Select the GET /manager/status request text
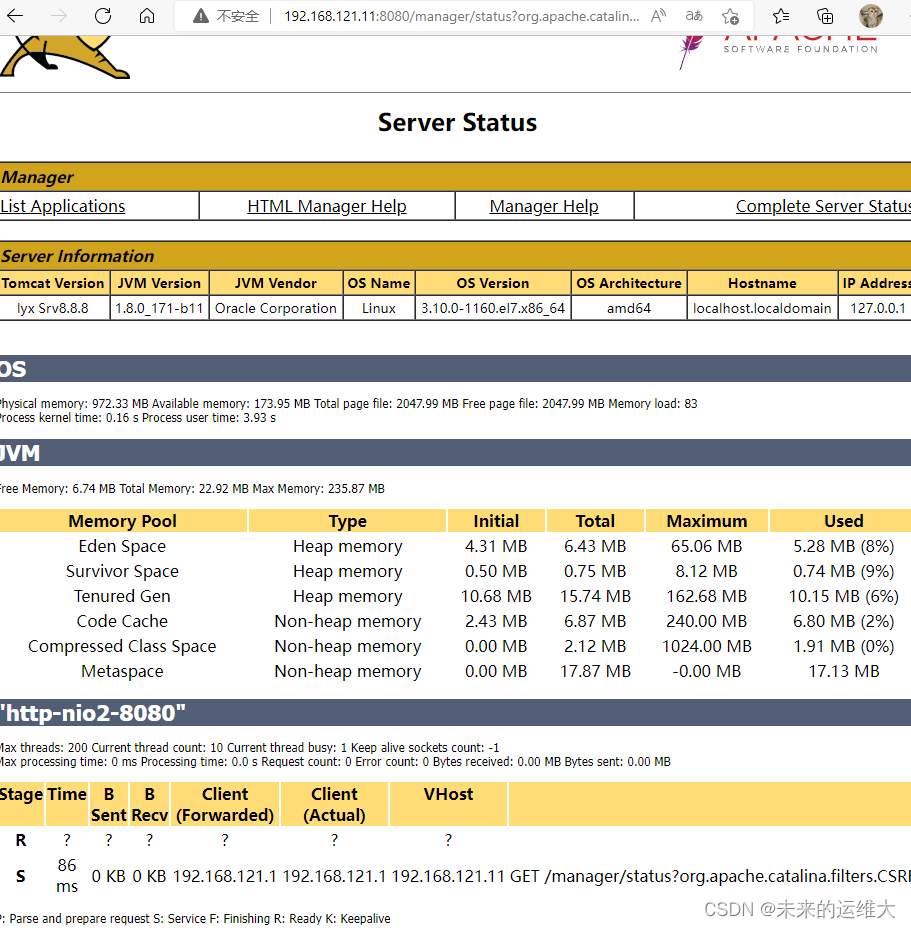911x928 pixels. click(710, 876)
